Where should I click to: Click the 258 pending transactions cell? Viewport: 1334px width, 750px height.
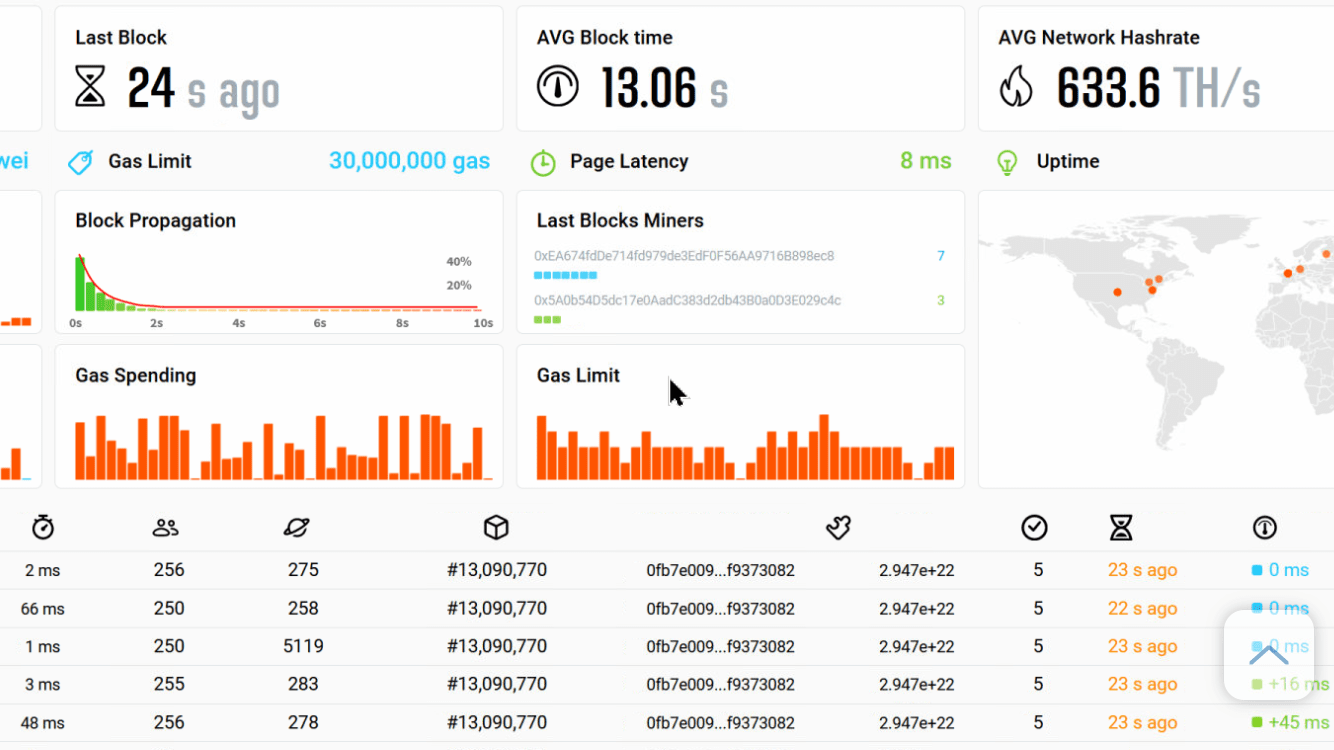tap(303, 608)
